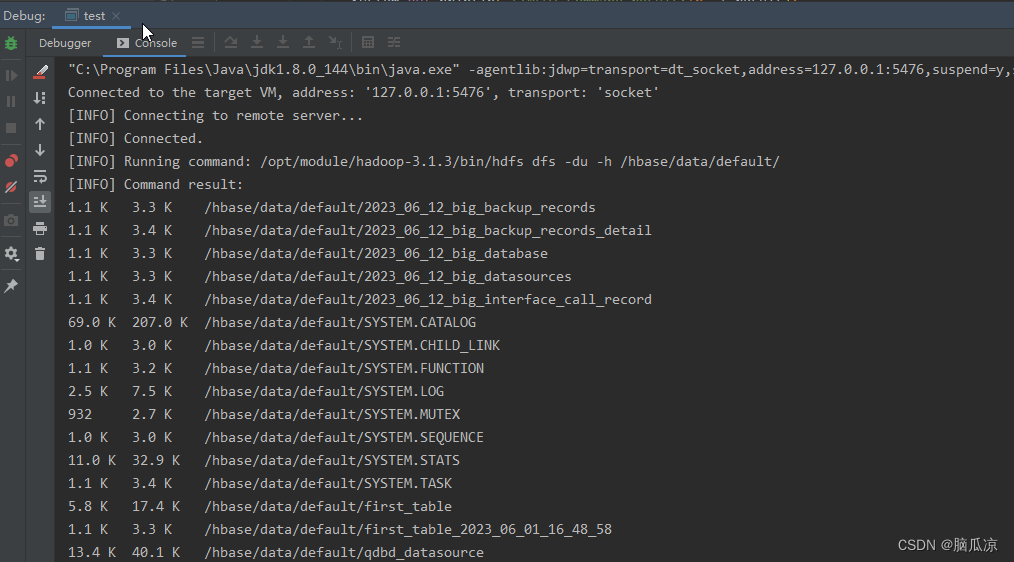Click the '[INFO] Running command' hdfs line
This screenshot has height=562, width=1014.
(424, 162)
